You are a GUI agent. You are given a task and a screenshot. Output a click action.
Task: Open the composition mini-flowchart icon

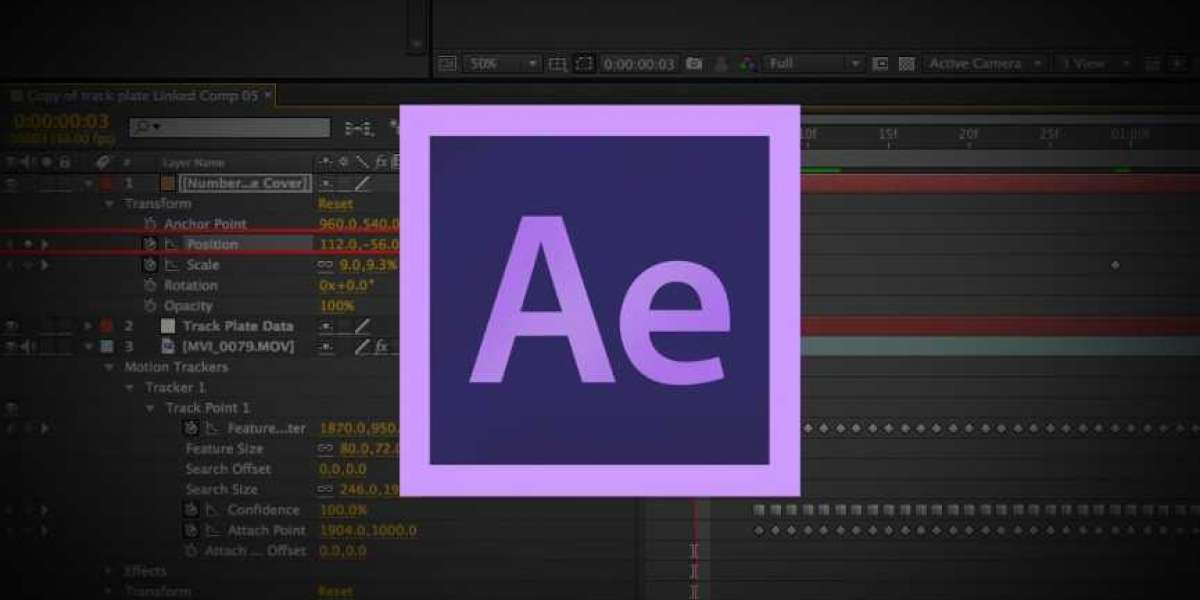tap(358, 128)
